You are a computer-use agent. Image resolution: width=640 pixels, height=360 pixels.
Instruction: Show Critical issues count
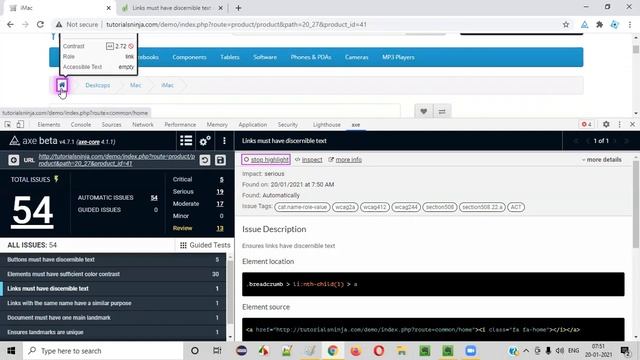222,179
